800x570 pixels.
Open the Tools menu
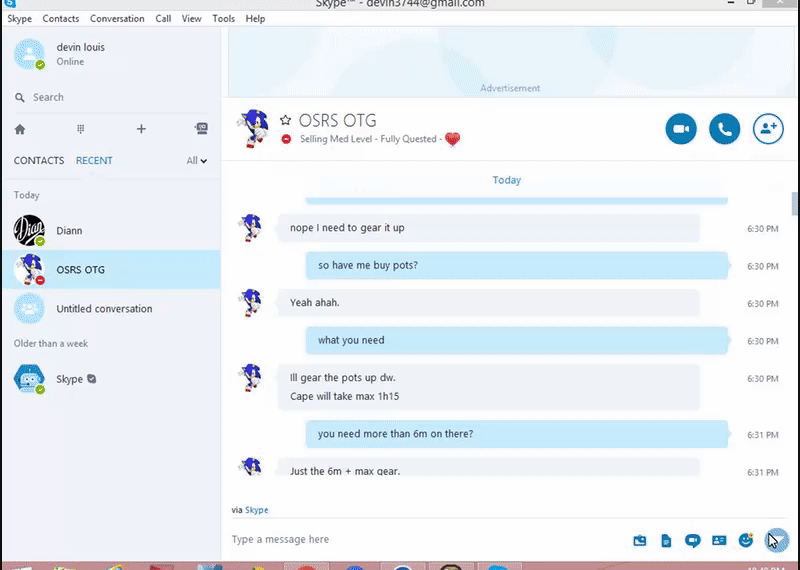coord(223,19)
